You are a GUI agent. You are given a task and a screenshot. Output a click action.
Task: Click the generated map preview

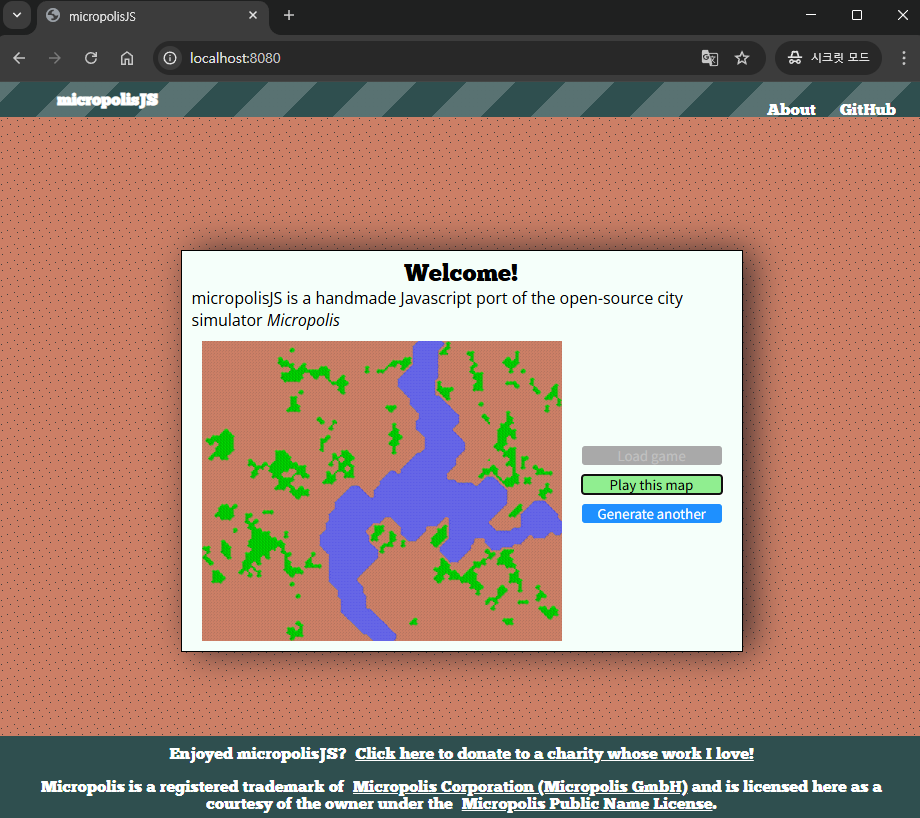click(382, 491)
